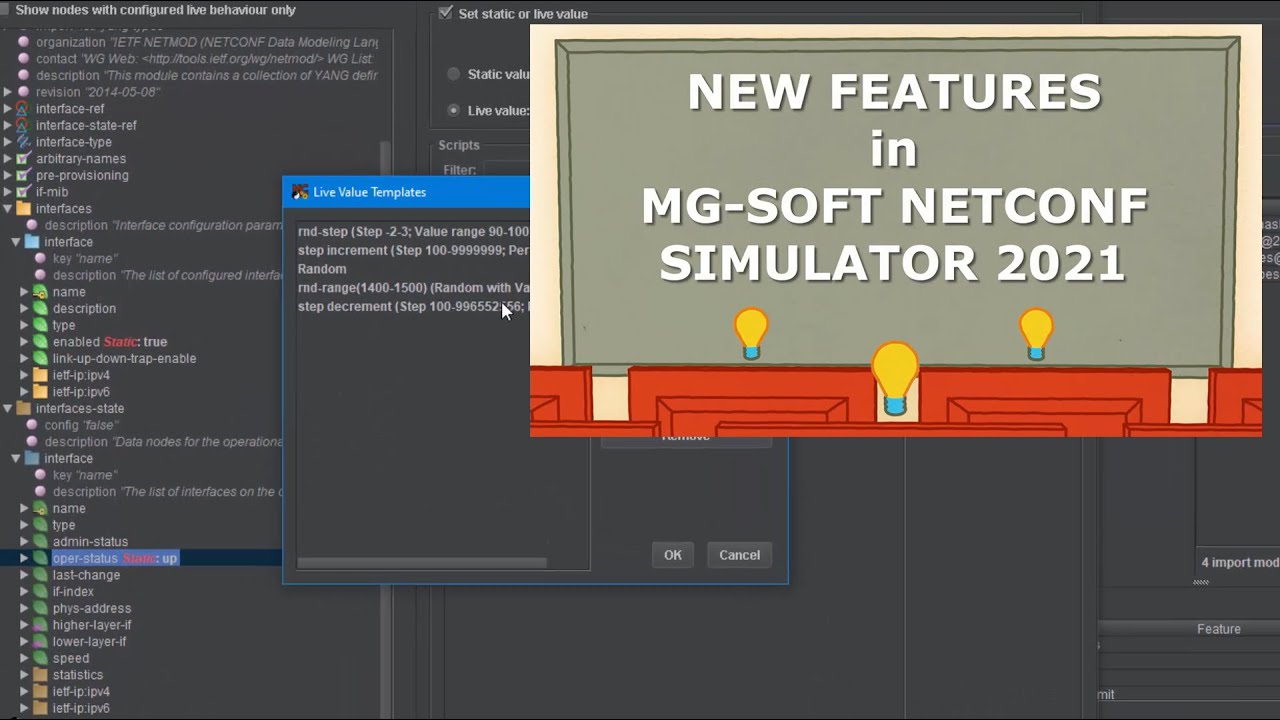Click the arbitrary-names feature icon
1280x720 pixels.
tap(23, 159)
